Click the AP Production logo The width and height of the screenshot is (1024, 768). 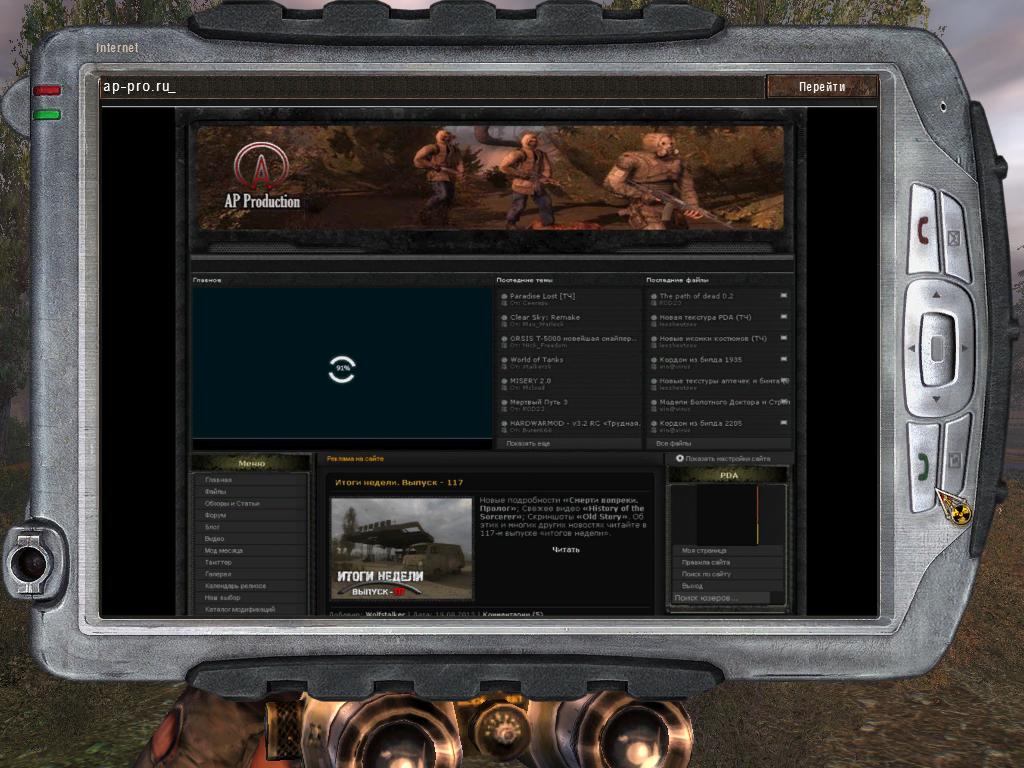coord(262,176)
